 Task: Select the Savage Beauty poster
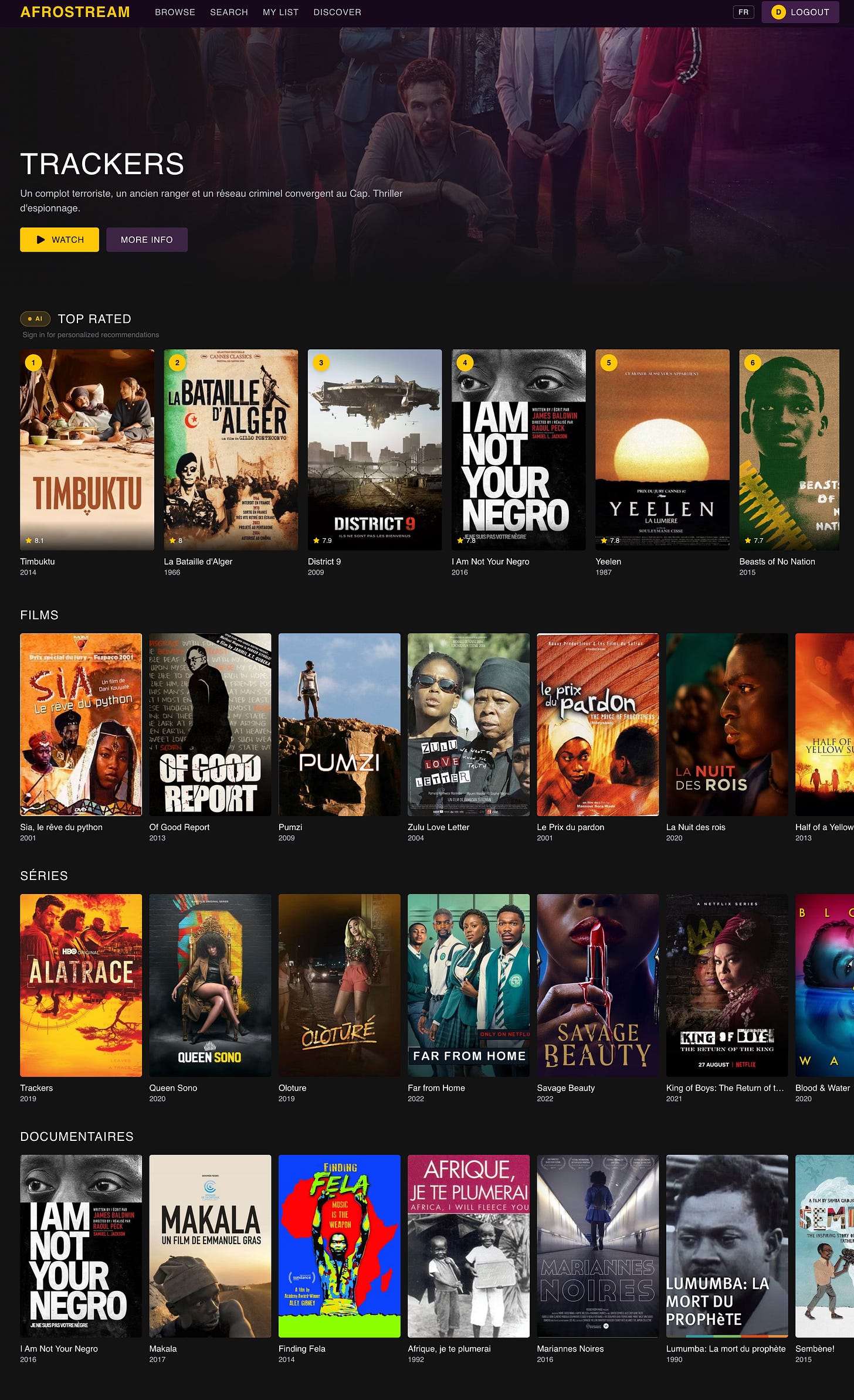[598, 985]
